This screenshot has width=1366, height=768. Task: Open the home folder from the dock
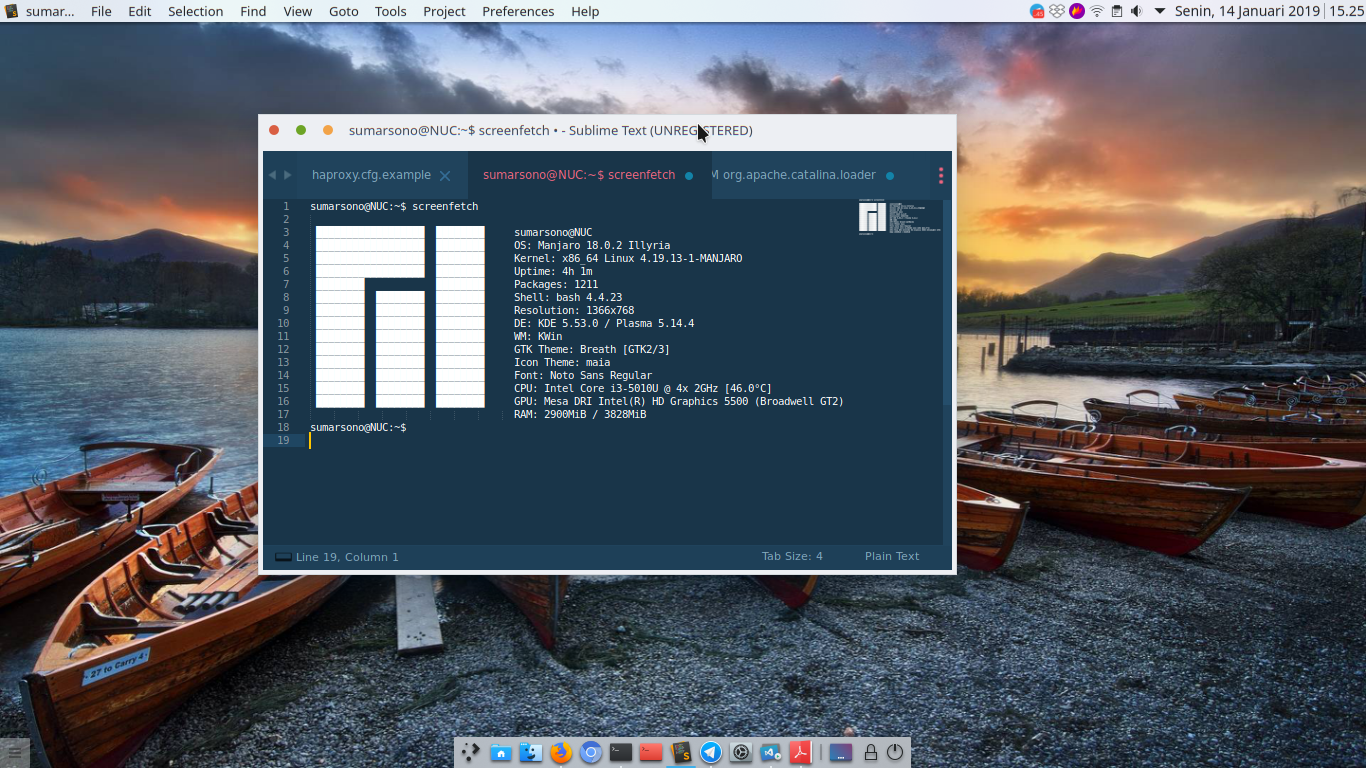point(501,752)
